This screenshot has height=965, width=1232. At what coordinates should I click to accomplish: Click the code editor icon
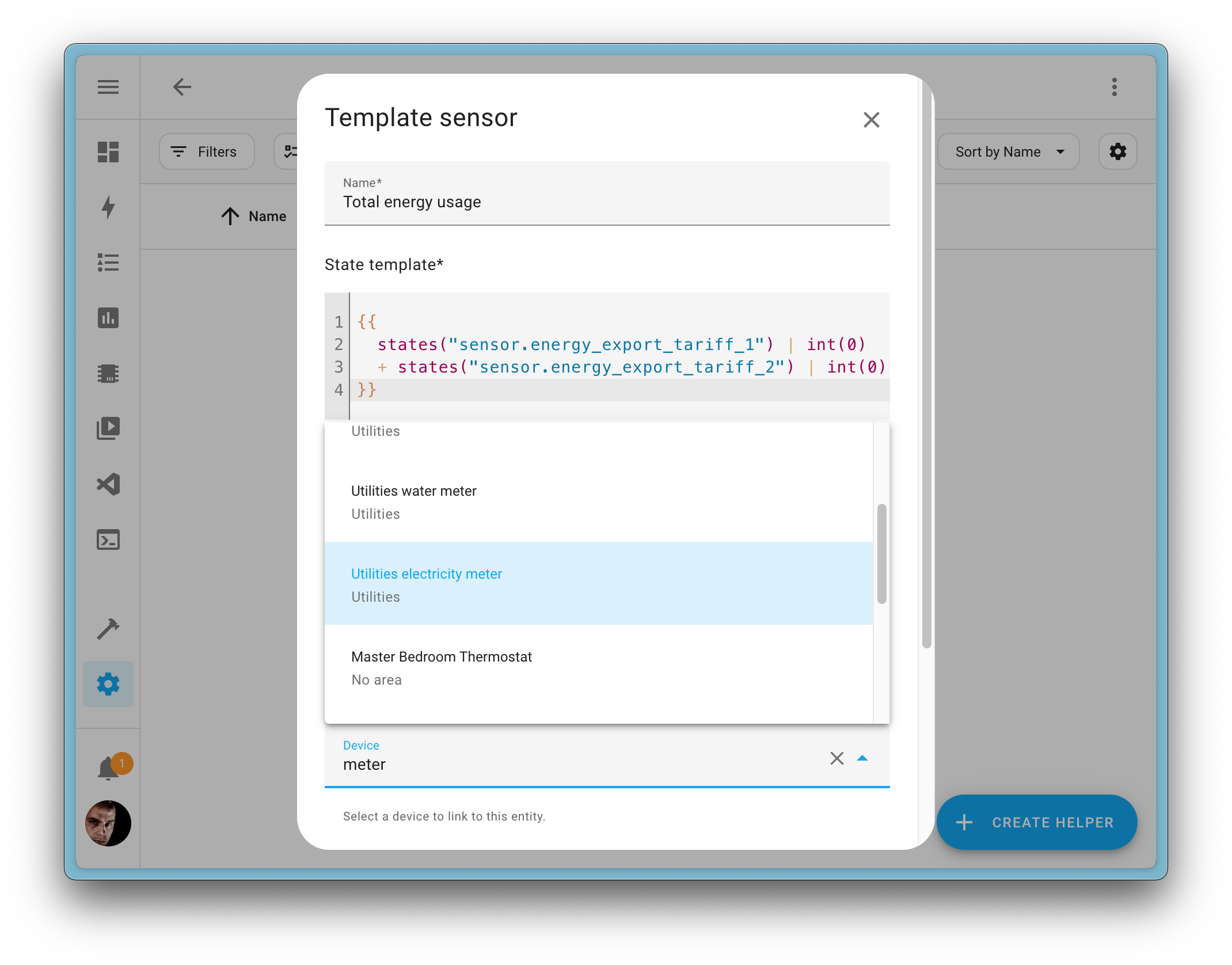109,485
